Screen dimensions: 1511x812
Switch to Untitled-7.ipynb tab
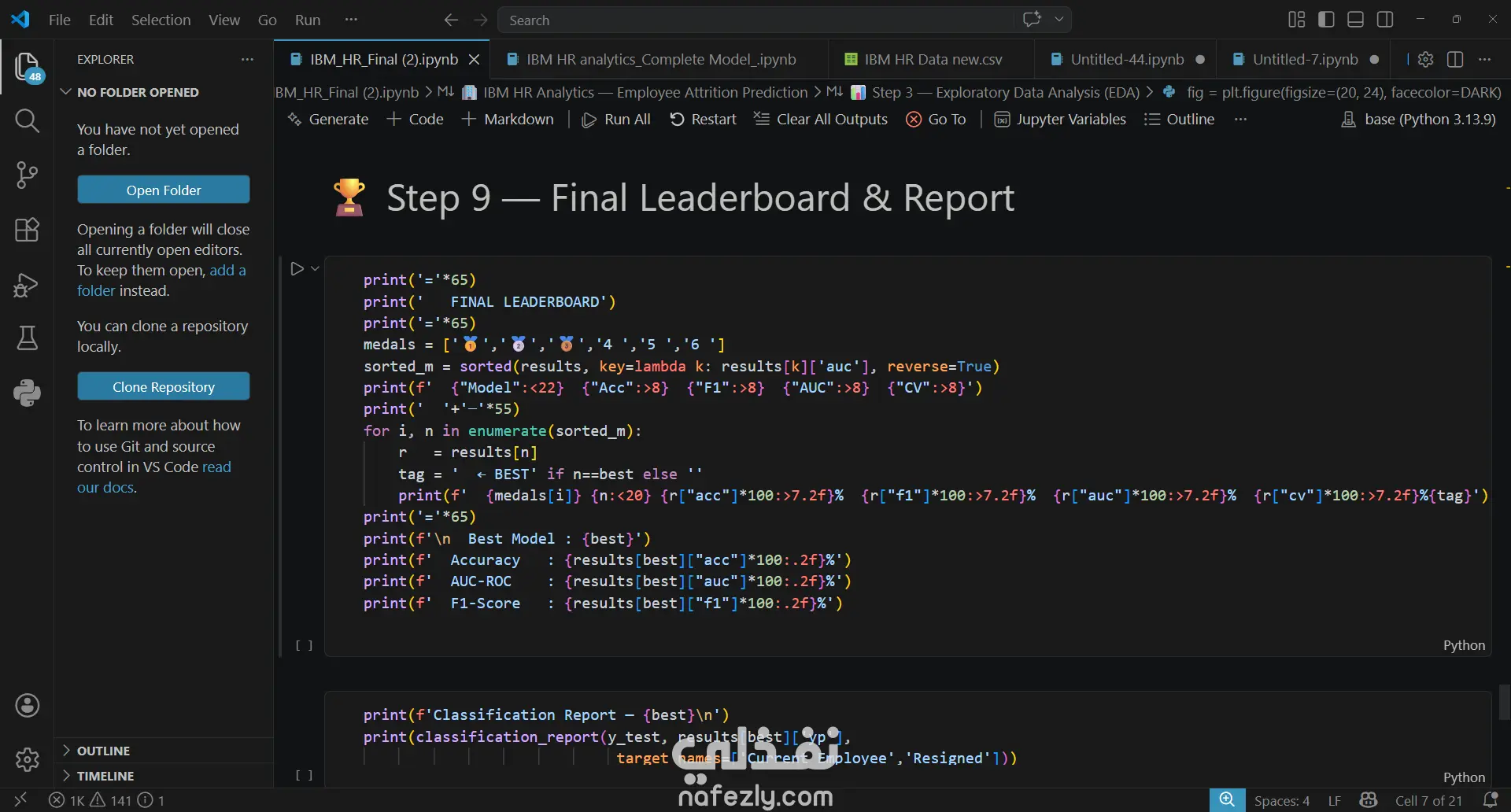click(x=1305, y=59)
